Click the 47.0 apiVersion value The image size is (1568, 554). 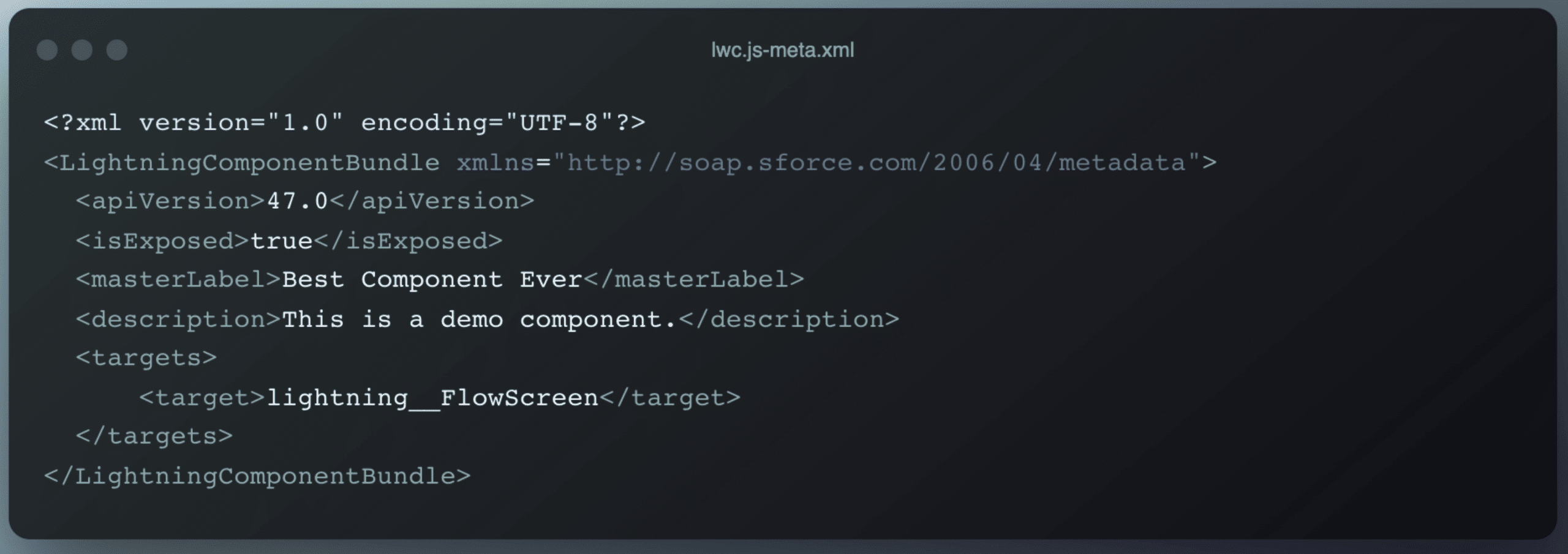point(298,201)
